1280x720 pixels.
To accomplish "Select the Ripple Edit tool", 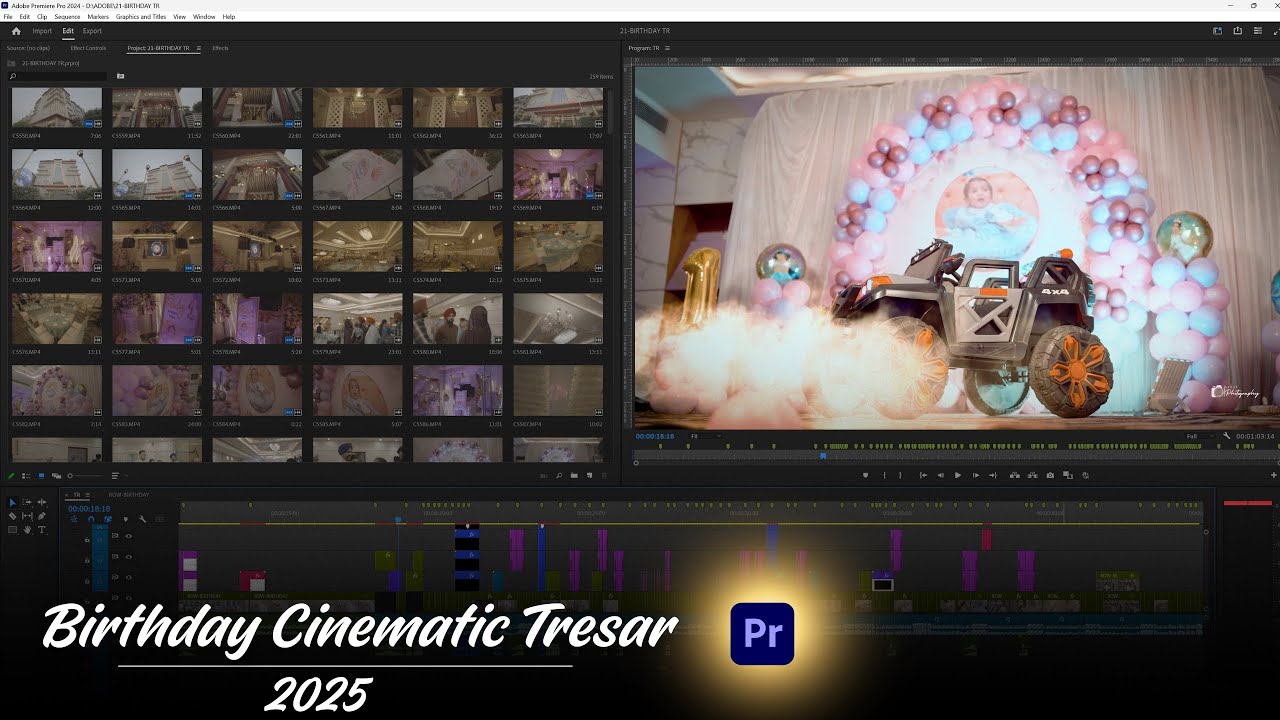I will [41, 502].
